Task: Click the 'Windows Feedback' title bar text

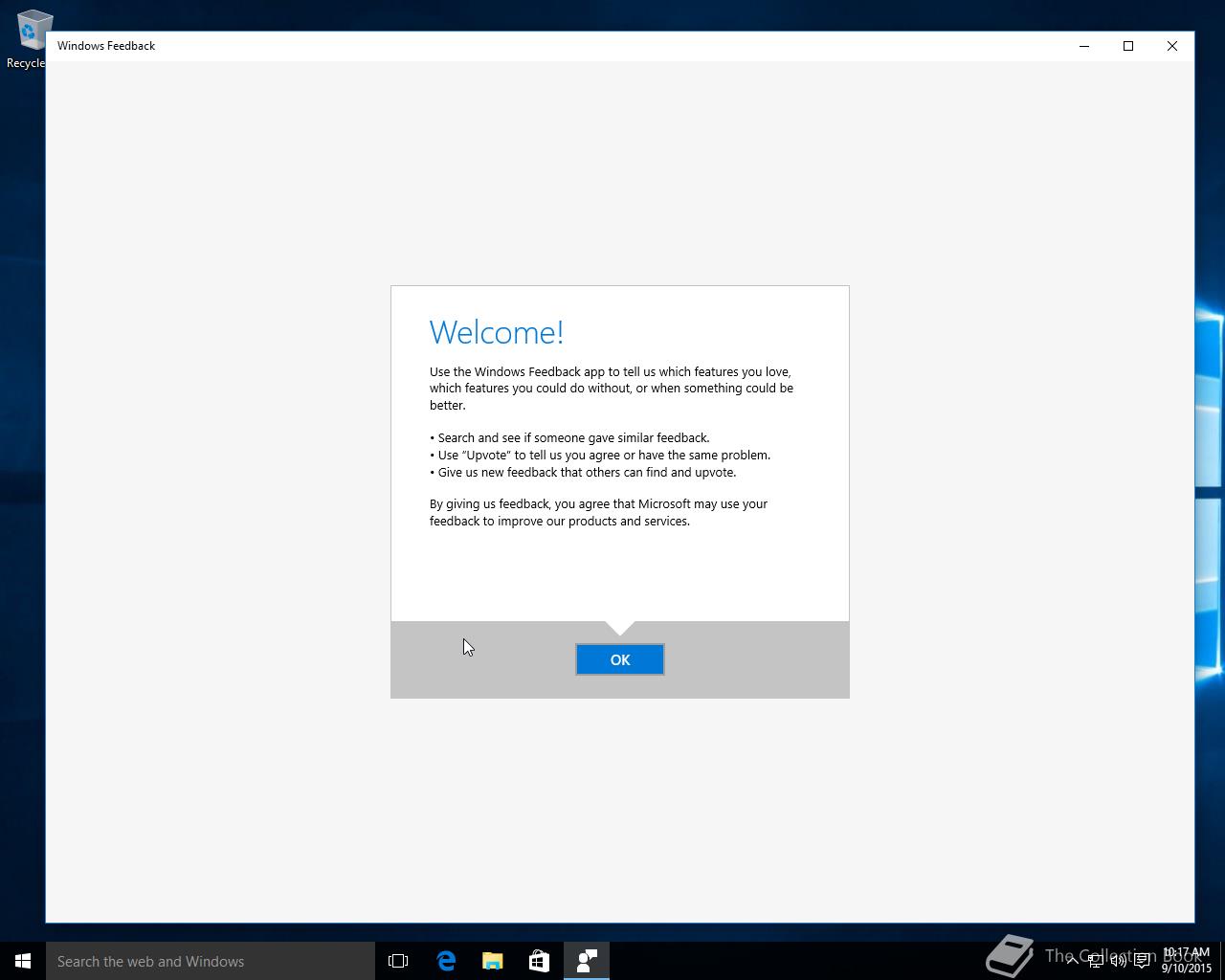Action: pyautogui.click(x=106, y=46)
